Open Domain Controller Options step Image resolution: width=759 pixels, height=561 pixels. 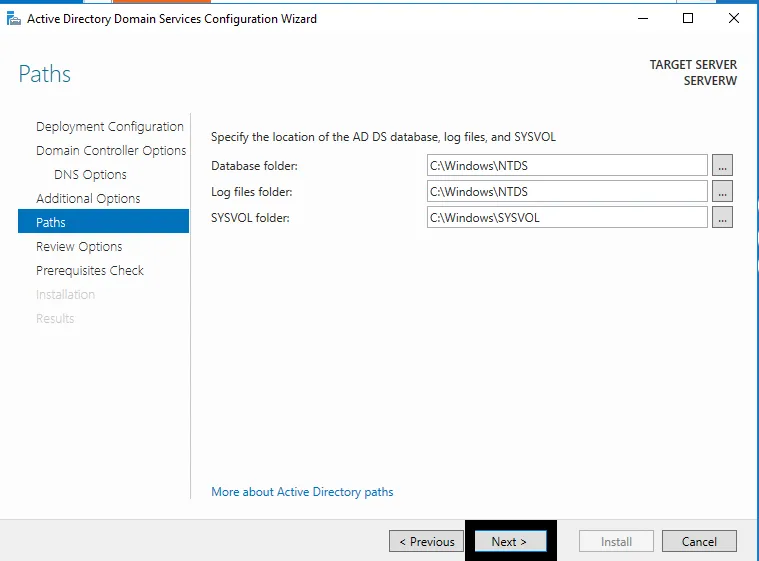coord(111,151)
